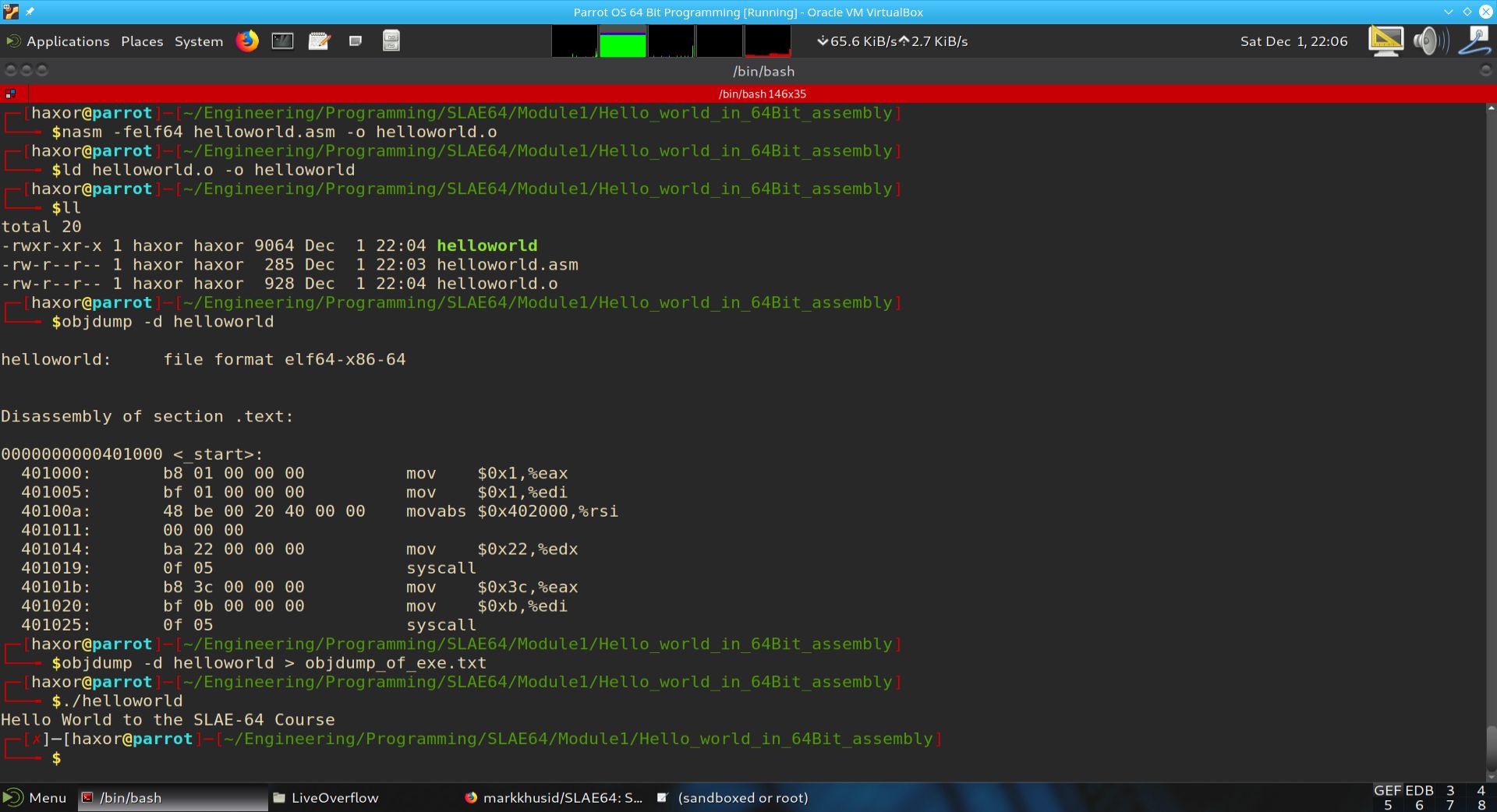Click the VirtualBox window icon in title bar
This screenshot has width=1497, height=812.
11,12
